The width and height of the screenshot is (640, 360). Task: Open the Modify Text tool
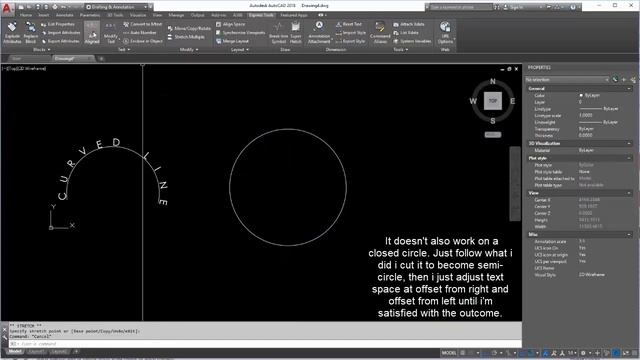point(110,33)
